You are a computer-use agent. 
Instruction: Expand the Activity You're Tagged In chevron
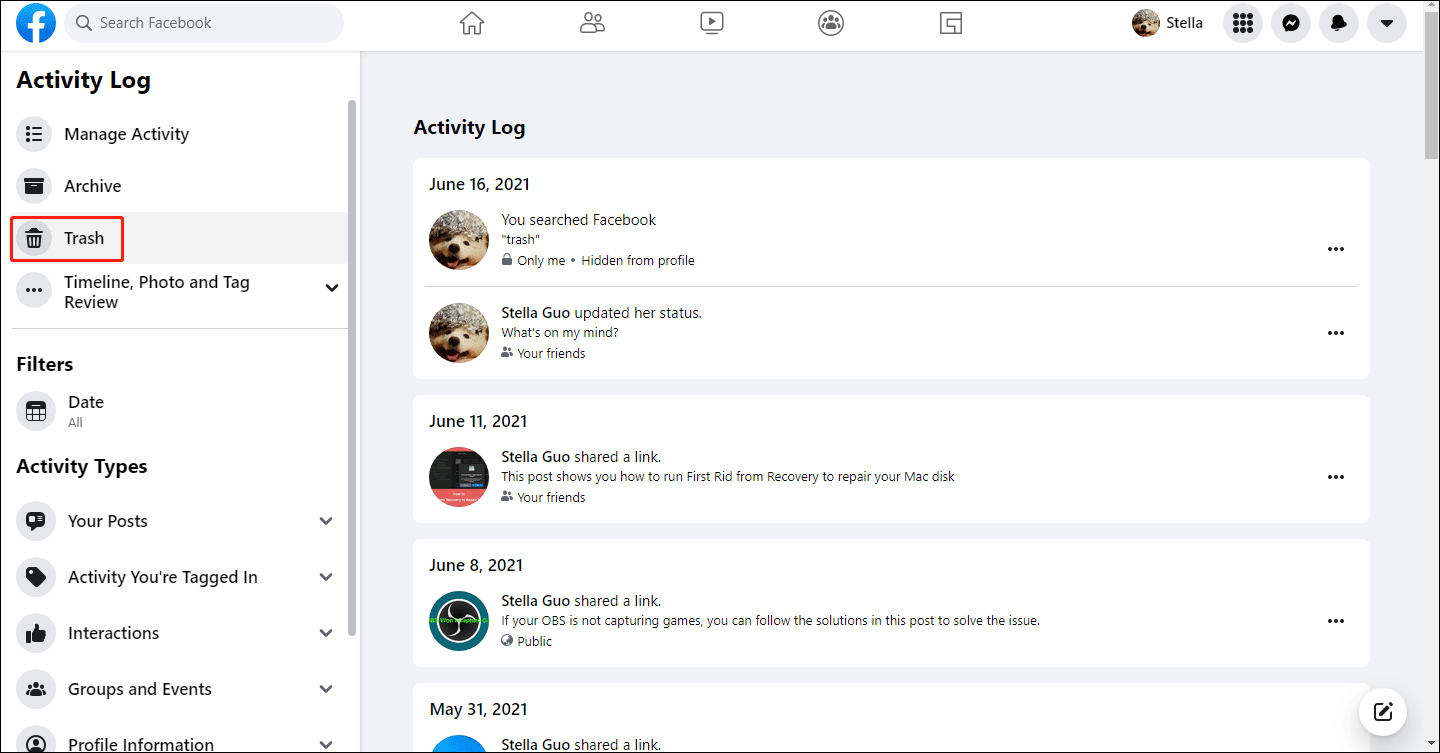[x=326, y=577]
